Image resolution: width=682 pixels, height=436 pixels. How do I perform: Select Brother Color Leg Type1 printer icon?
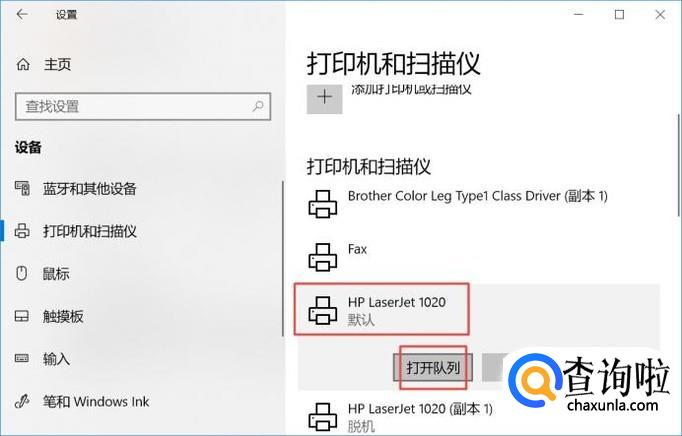point(323,204)
